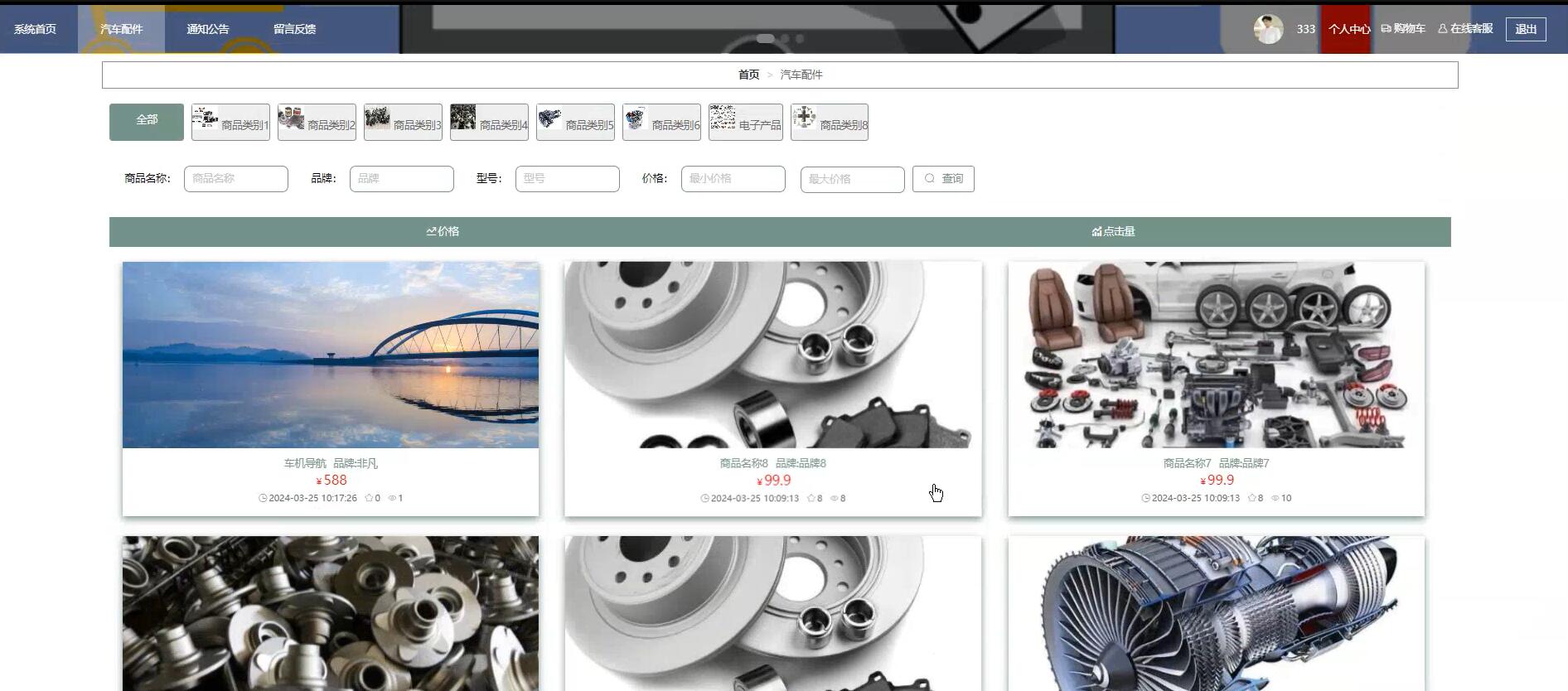Select the 全部 category filter
The image size is (1568, 691).
pyautogui.click(x=147, y=122)
